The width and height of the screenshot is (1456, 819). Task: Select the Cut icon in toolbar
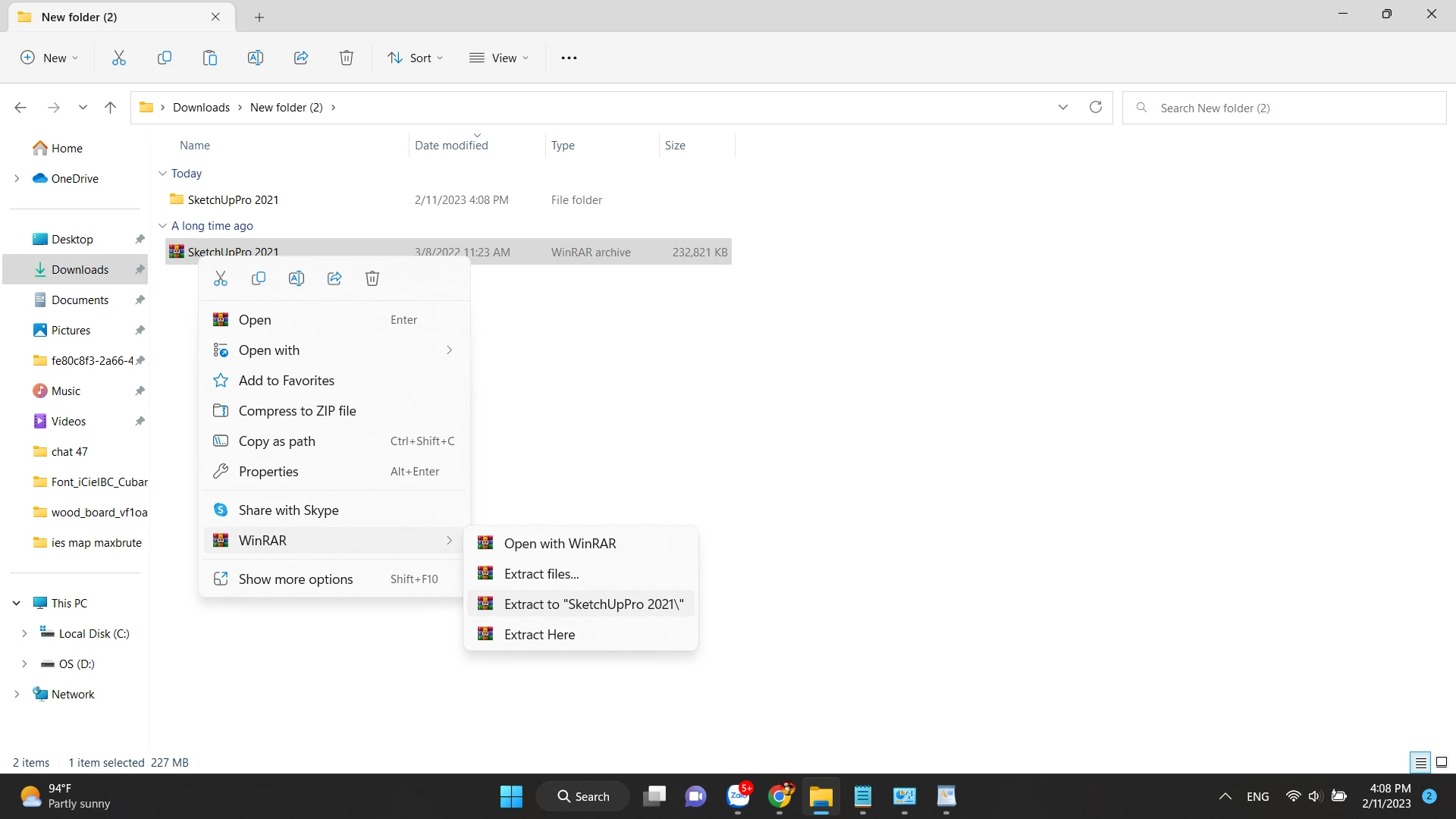(x=119, y=57)
